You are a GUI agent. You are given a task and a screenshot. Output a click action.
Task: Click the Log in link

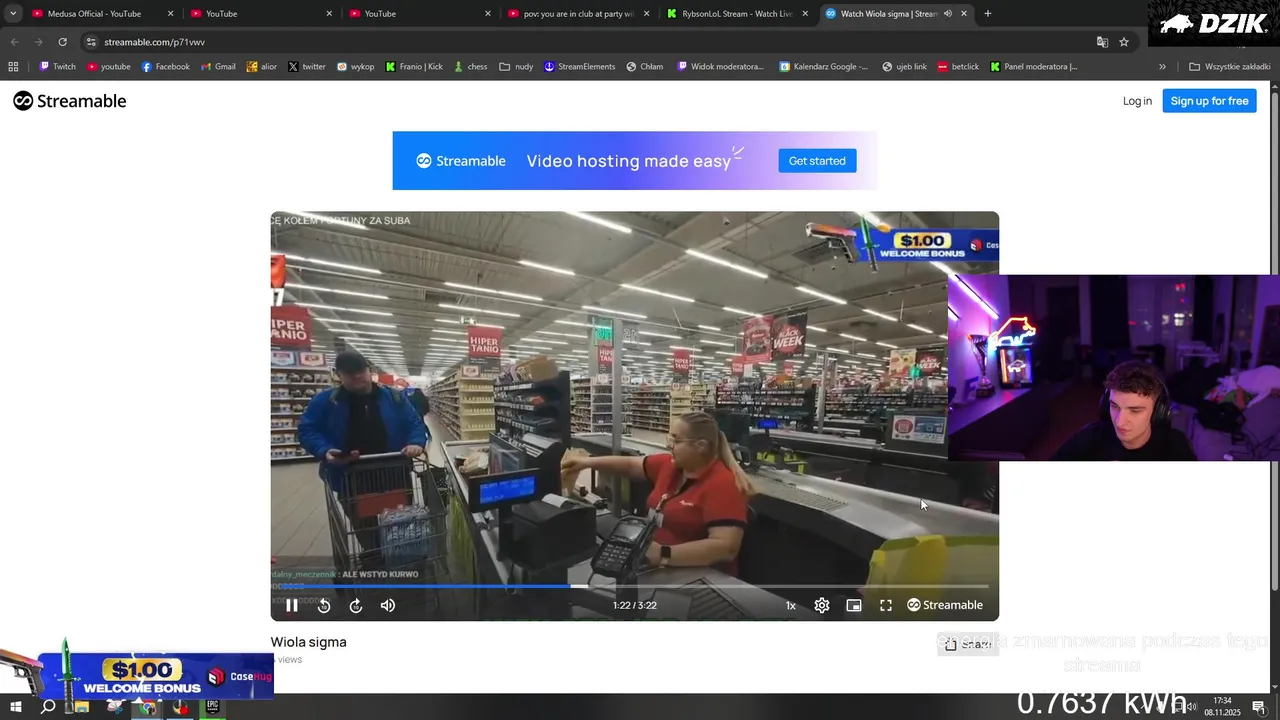pyautogui.click(x=1137, y=101)
